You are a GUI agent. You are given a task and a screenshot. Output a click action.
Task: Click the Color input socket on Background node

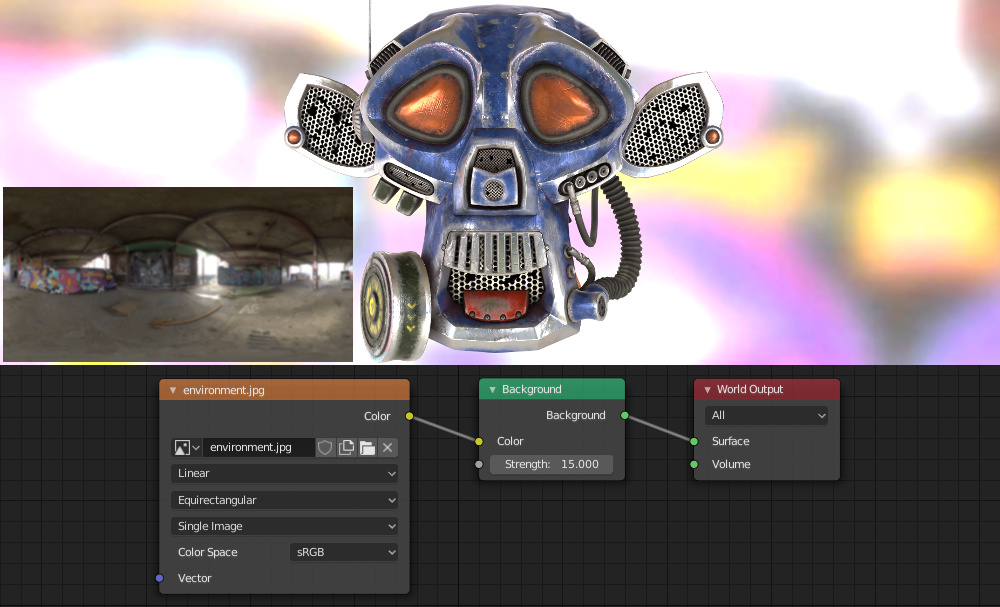coord(479,441)
